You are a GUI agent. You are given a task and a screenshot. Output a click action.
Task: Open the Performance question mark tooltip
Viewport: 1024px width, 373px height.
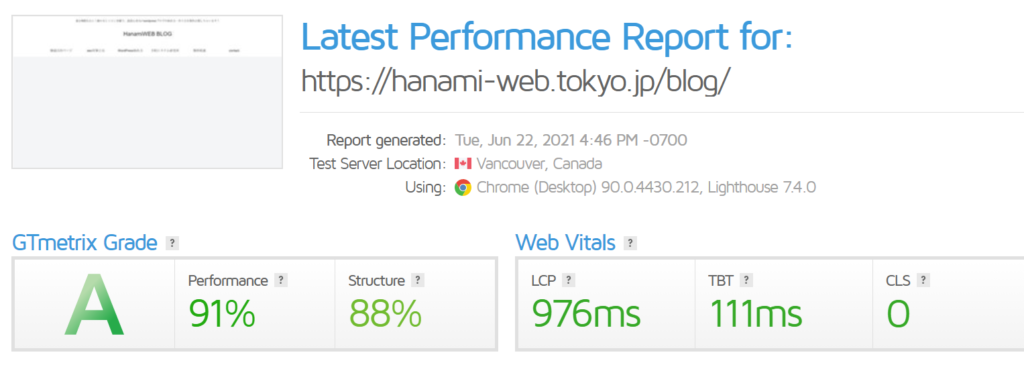tap(281, 280)
